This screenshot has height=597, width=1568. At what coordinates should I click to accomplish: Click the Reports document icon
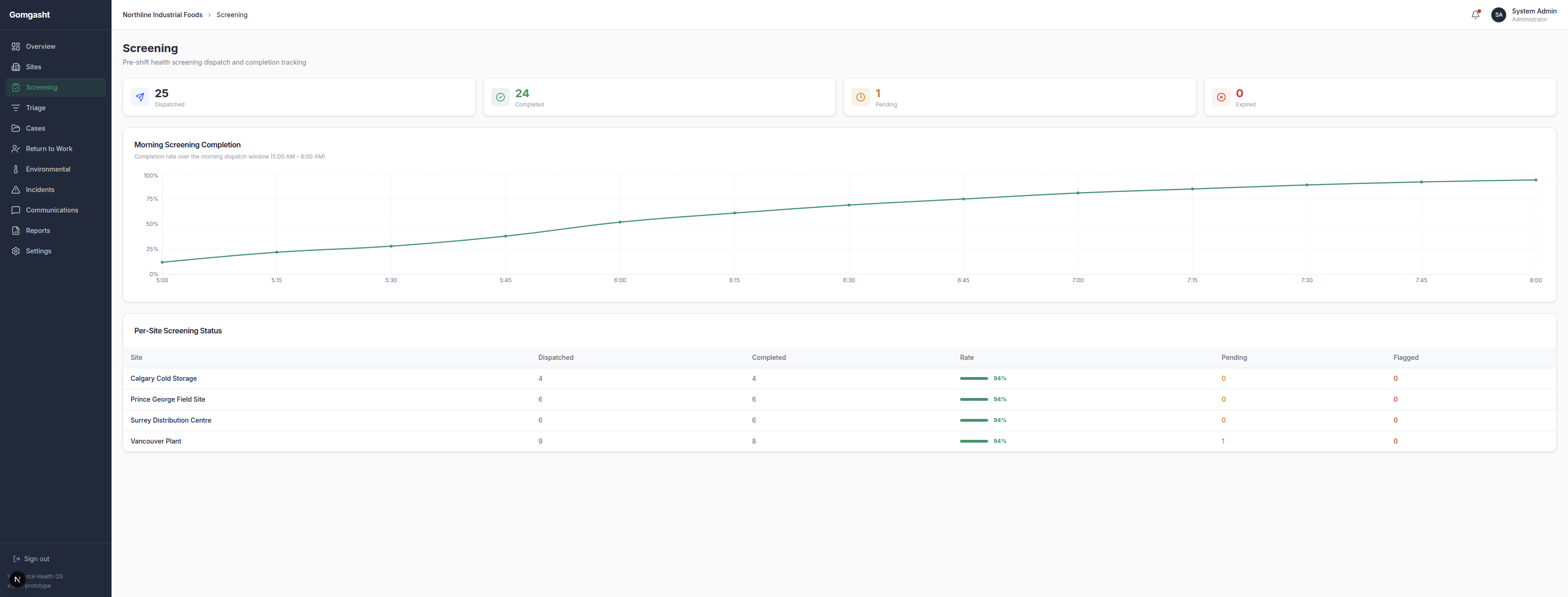[16, 230]
